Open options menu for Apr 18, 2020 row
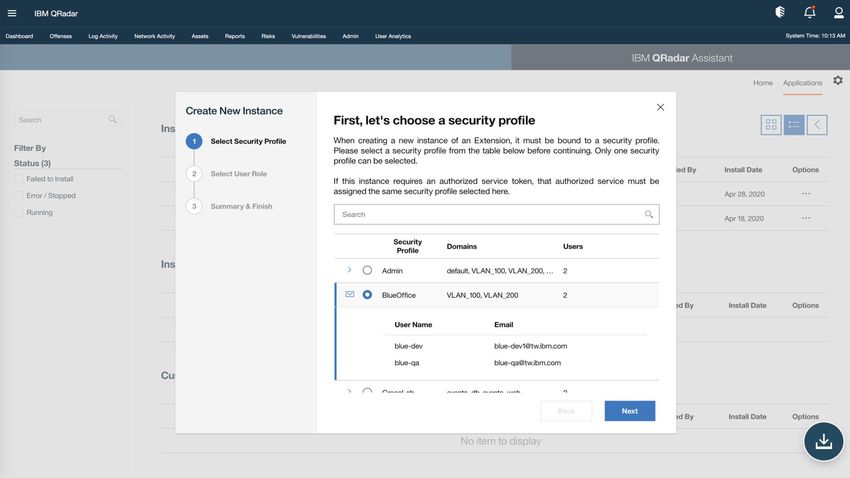850x478 pixels. coord(806,218)
